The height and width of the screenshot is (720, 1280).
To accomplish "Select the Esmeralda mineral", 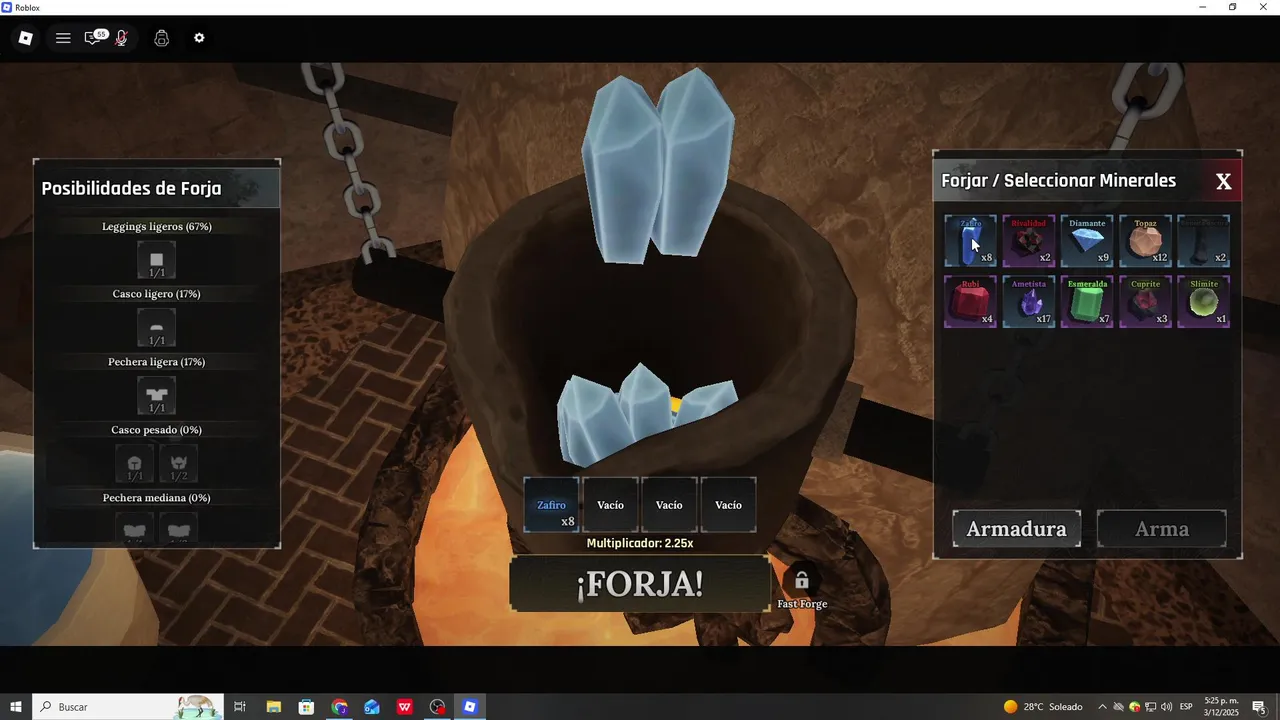I will click(1087, 302).
